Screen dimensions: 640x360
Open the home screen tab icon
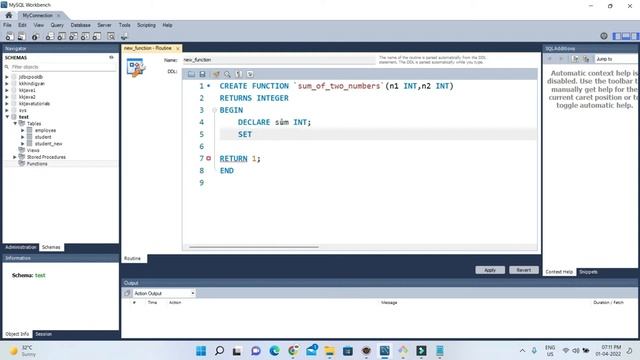click(9, 15)
